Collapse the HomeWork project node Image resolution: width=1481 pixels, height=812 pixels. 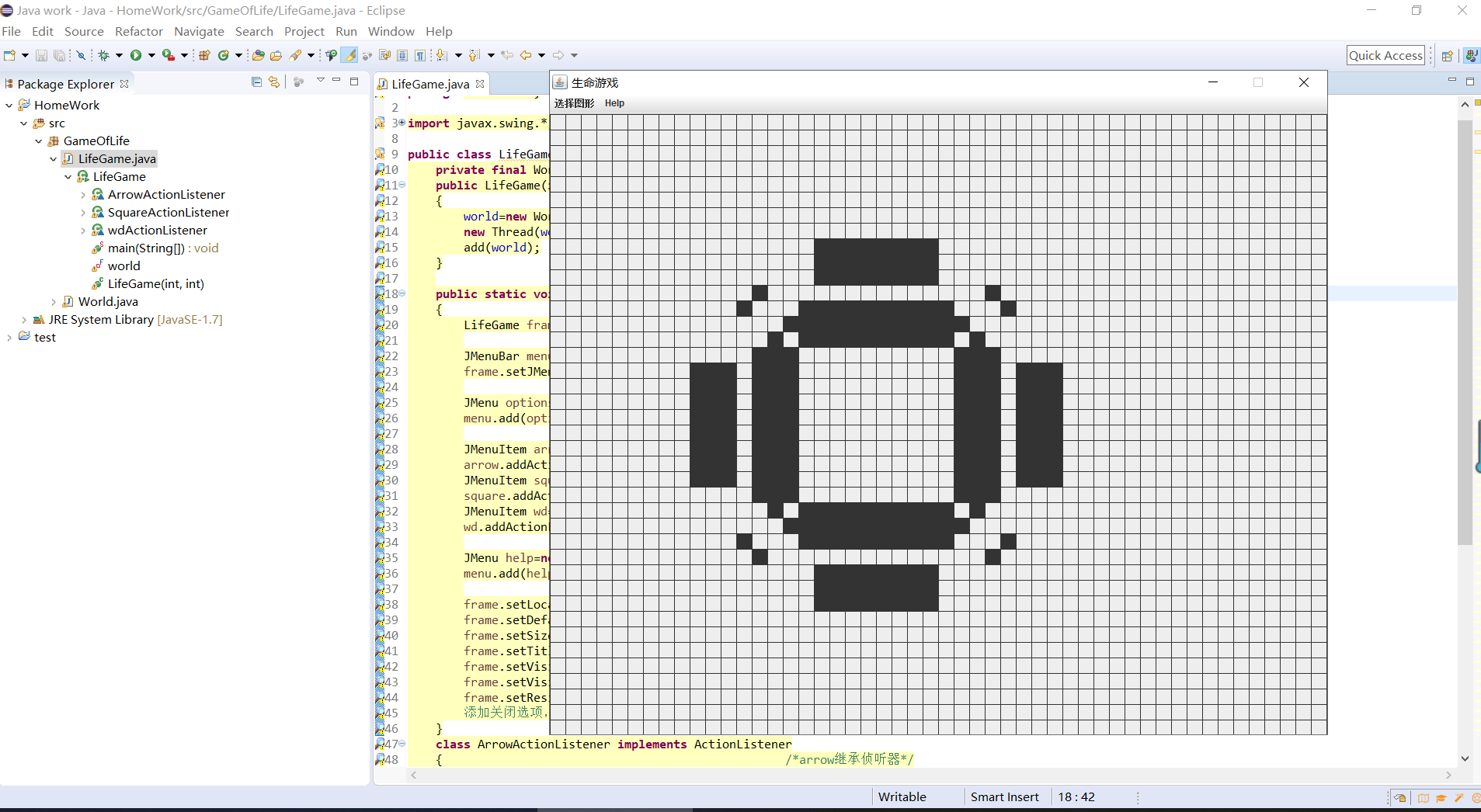[x=9, y=106]
